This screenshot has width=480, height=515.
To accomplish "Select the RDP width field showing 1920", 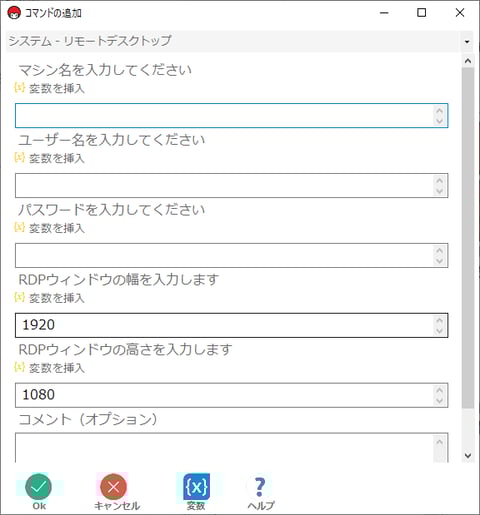I will point(231,325).
